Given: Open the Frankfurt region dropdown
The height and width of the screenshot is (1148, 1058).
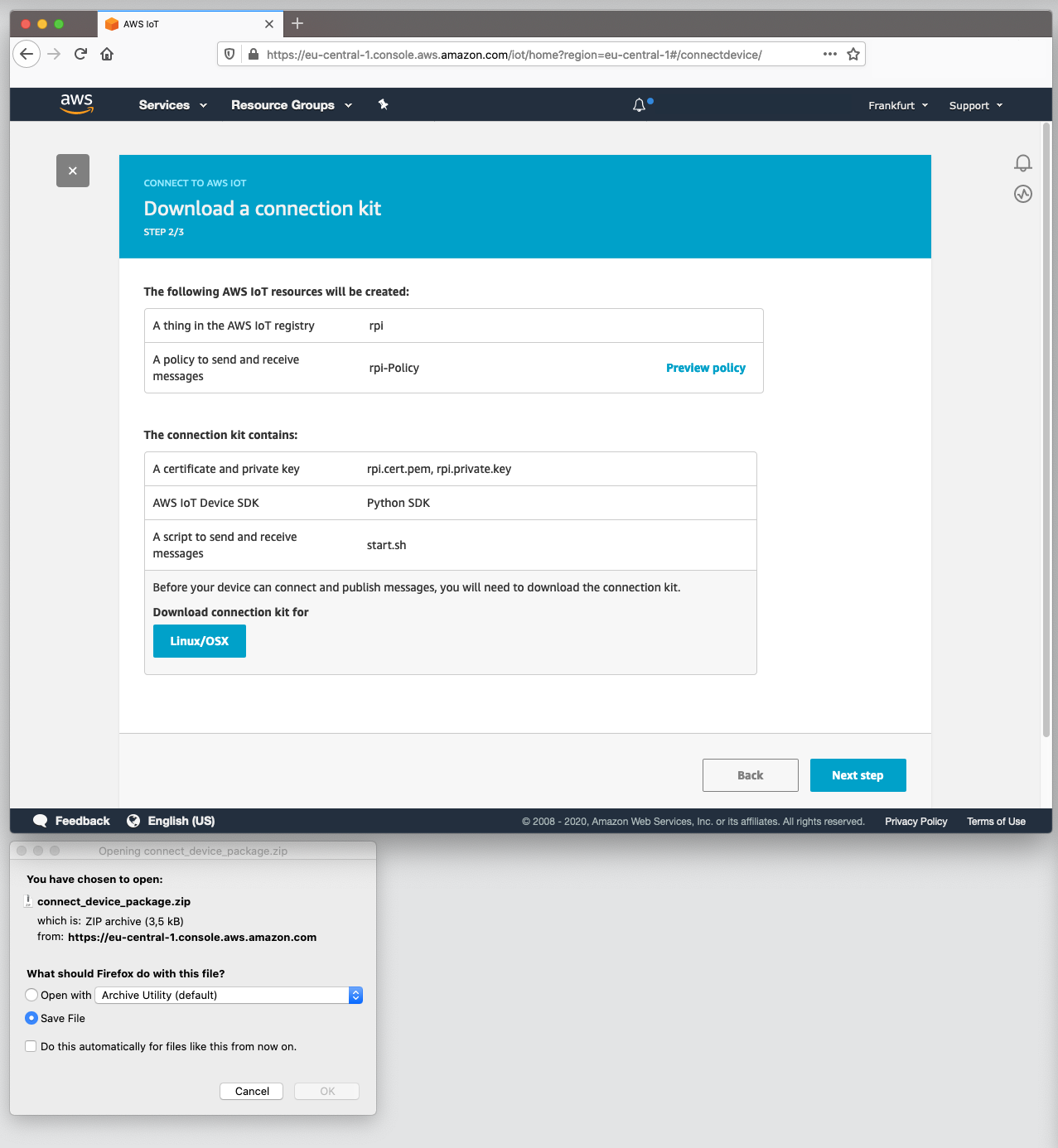Looking at the screenshot, I should (x=898, y=105).
